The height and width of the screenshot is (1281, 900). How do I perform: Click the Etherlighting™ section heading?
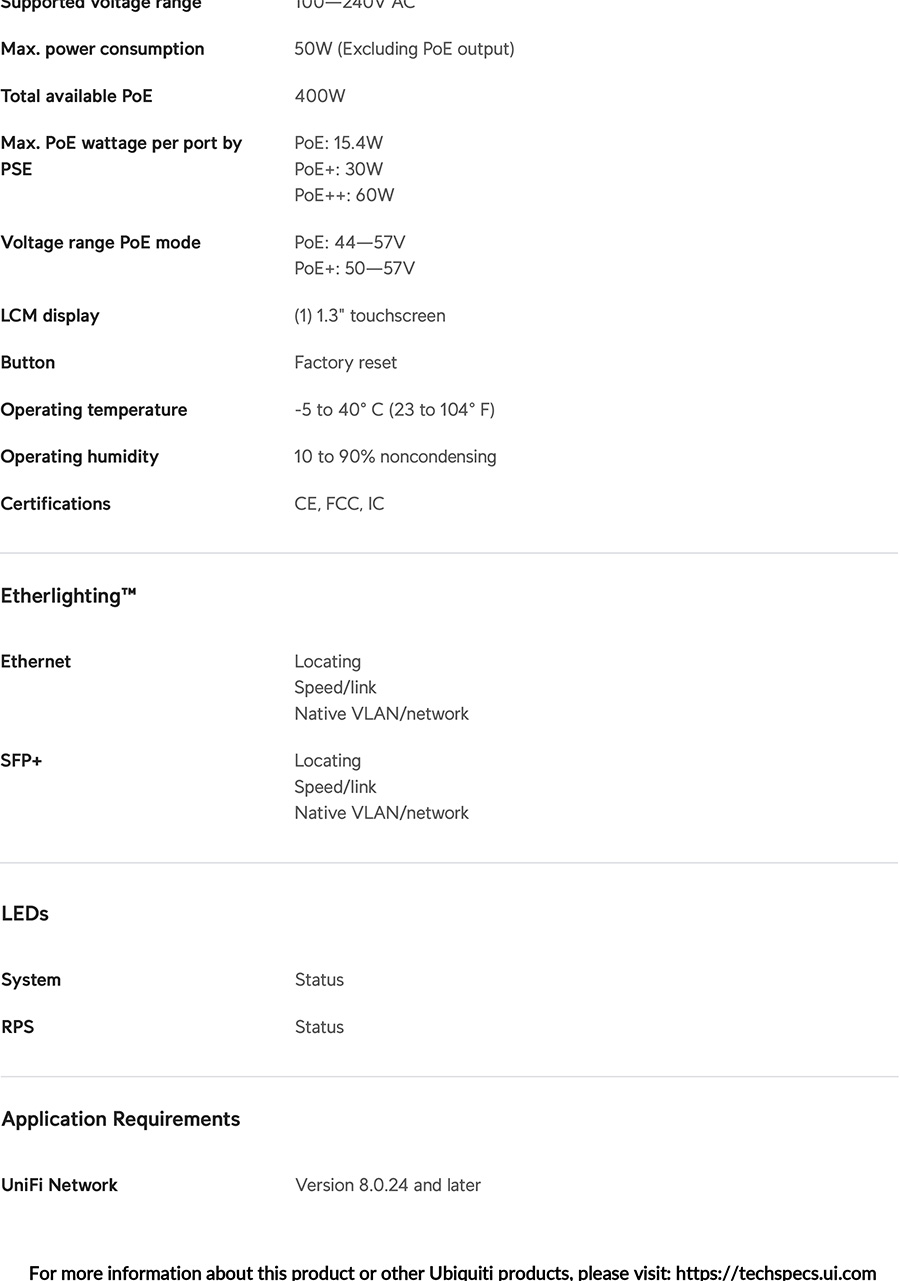68,596
